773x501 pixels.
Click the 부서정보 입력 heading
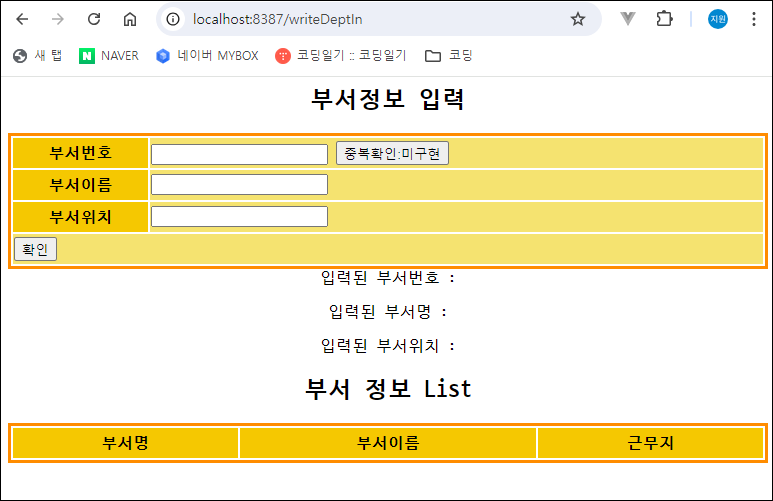coord(387,99)
